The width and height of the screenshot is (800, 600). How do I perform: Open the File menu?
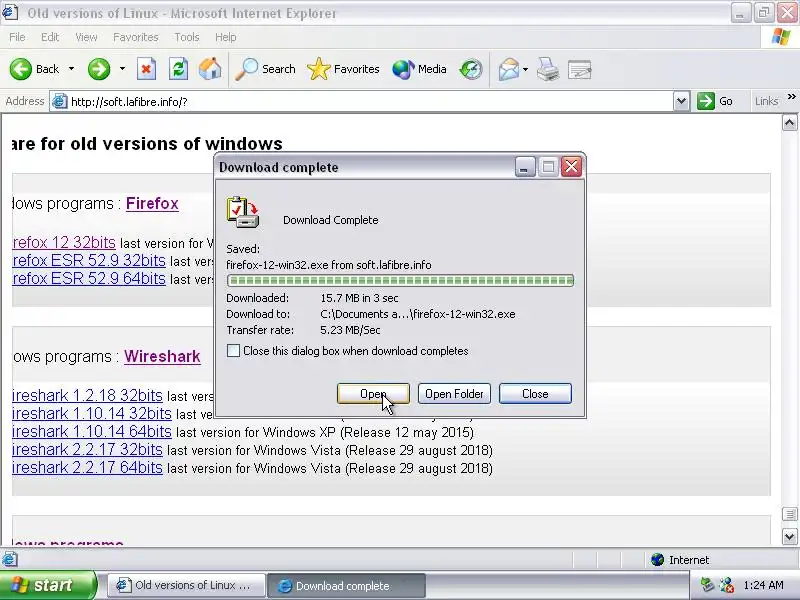(x=17, y=37)
